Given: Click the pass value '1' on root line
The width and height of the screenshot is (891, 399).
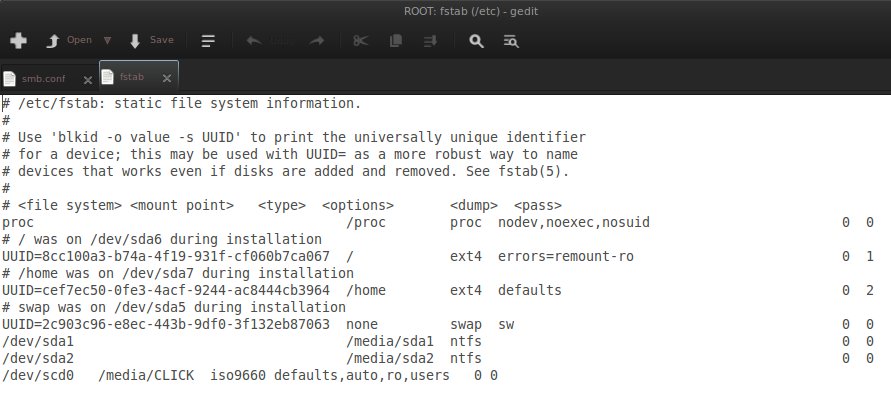Looking at the screenshot, I should pos(870,256).
